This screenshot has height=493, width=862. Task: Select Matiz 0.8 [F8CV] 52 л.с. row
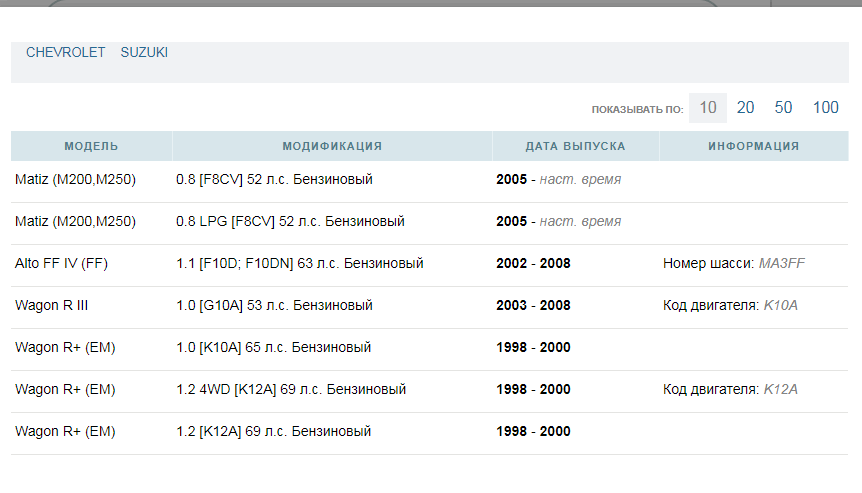(274, 180)
